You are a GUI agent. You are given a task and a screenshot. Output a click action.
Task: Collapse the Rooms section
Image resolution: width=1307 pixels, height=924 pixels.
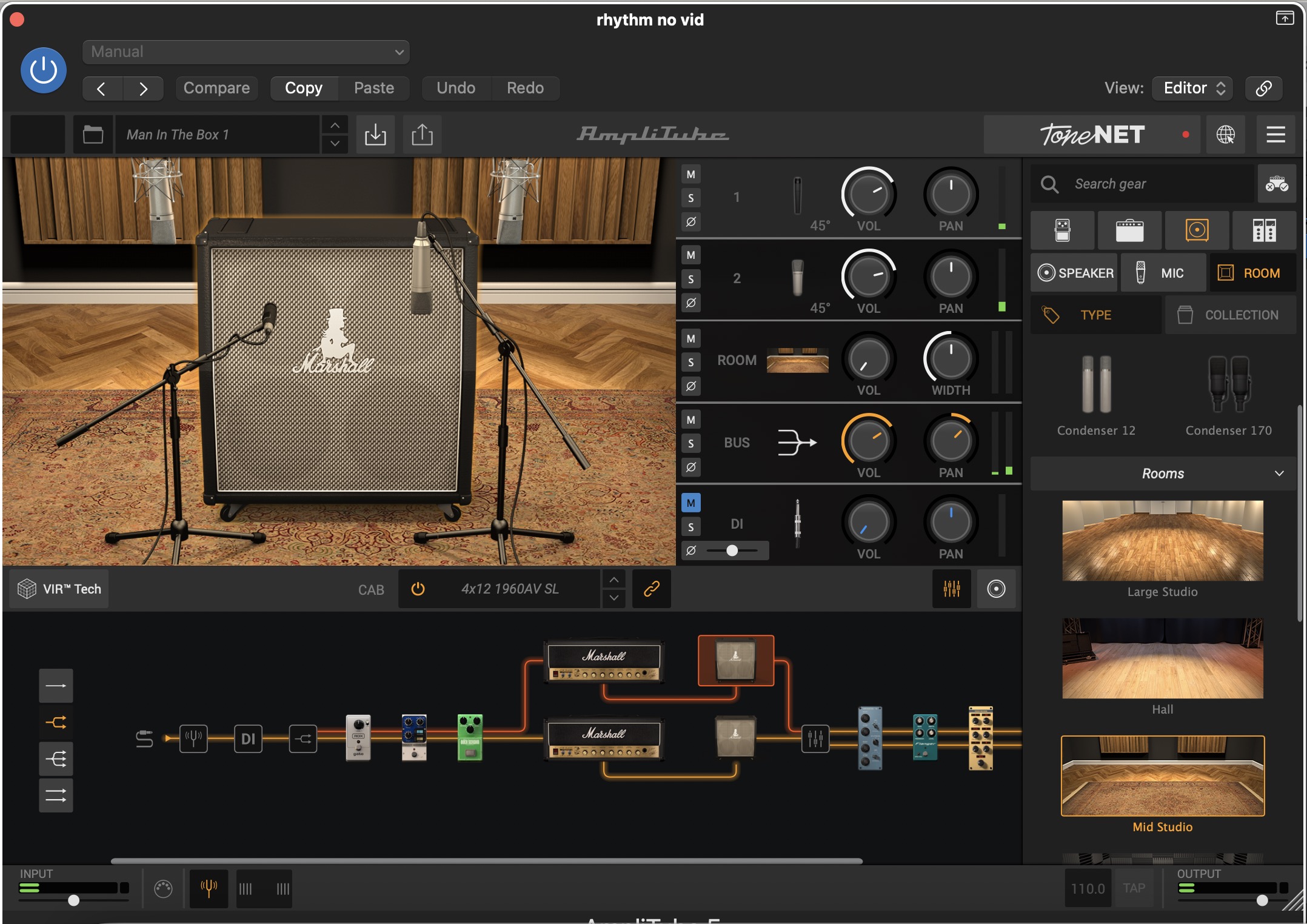[1163, 474]
